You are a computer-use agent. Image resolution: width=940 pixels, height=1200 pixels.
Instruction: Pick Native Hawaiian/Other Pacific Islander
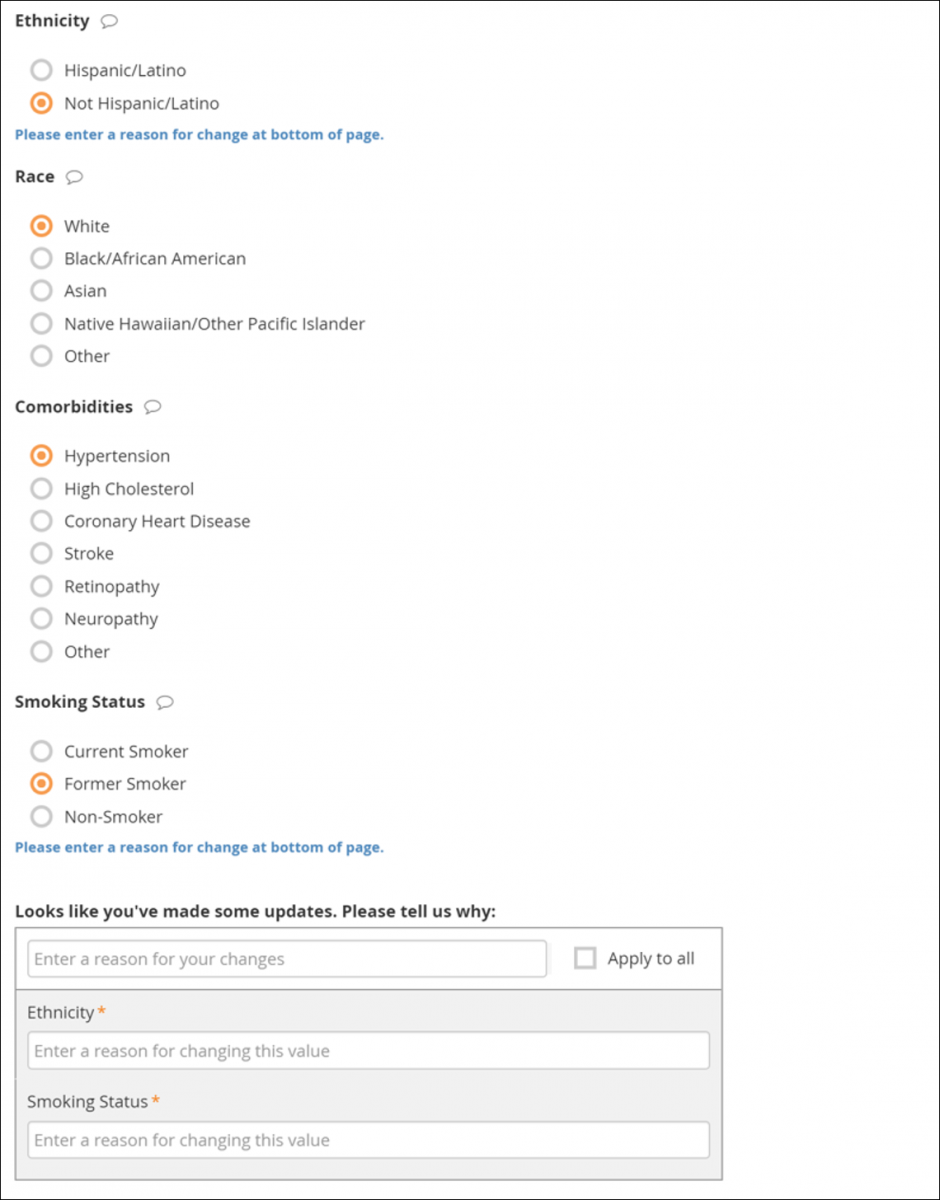coord(41,323)
